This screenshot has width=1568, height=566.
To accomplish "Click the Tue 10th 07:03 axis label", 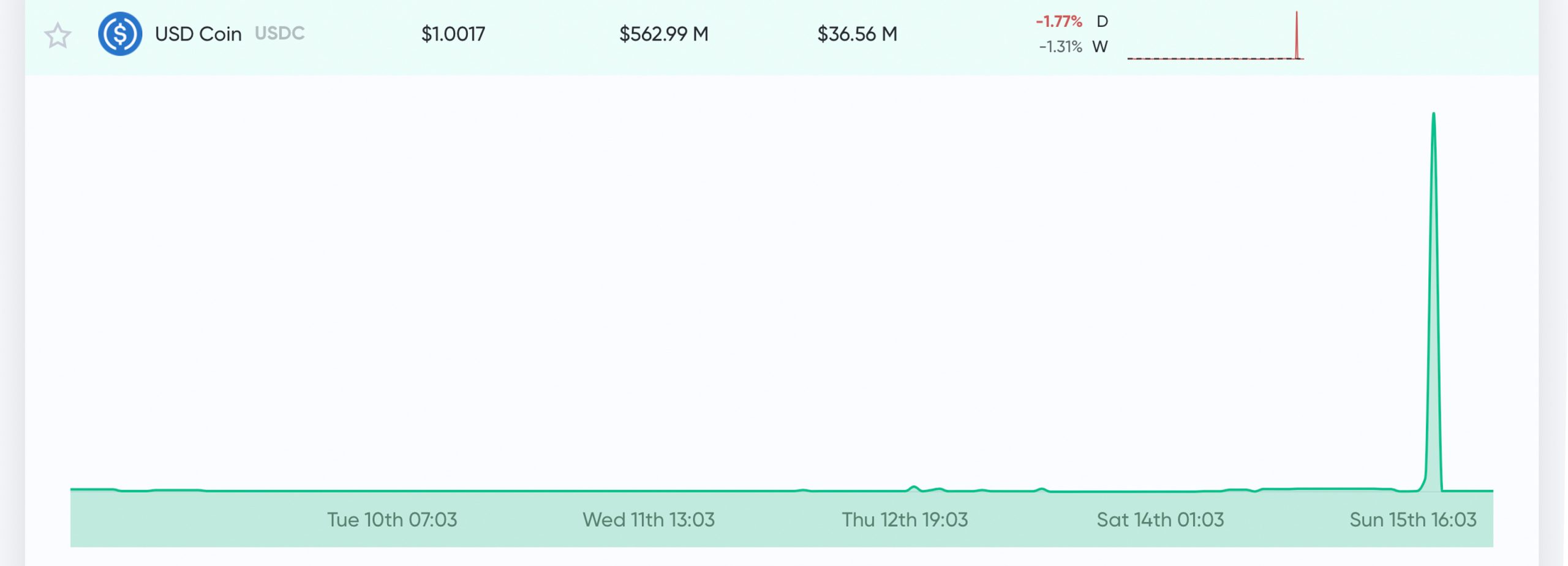I will pyautogui.click(x=393, y=519).
